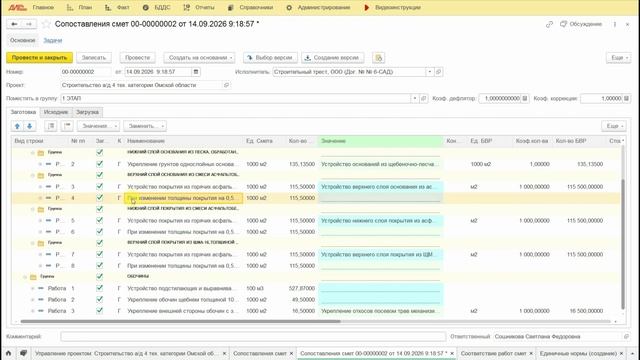Open the Заменить dropdown in table toolbar
Image resolution: width=640 pixels, height=360 pixels.
point(145,126)
